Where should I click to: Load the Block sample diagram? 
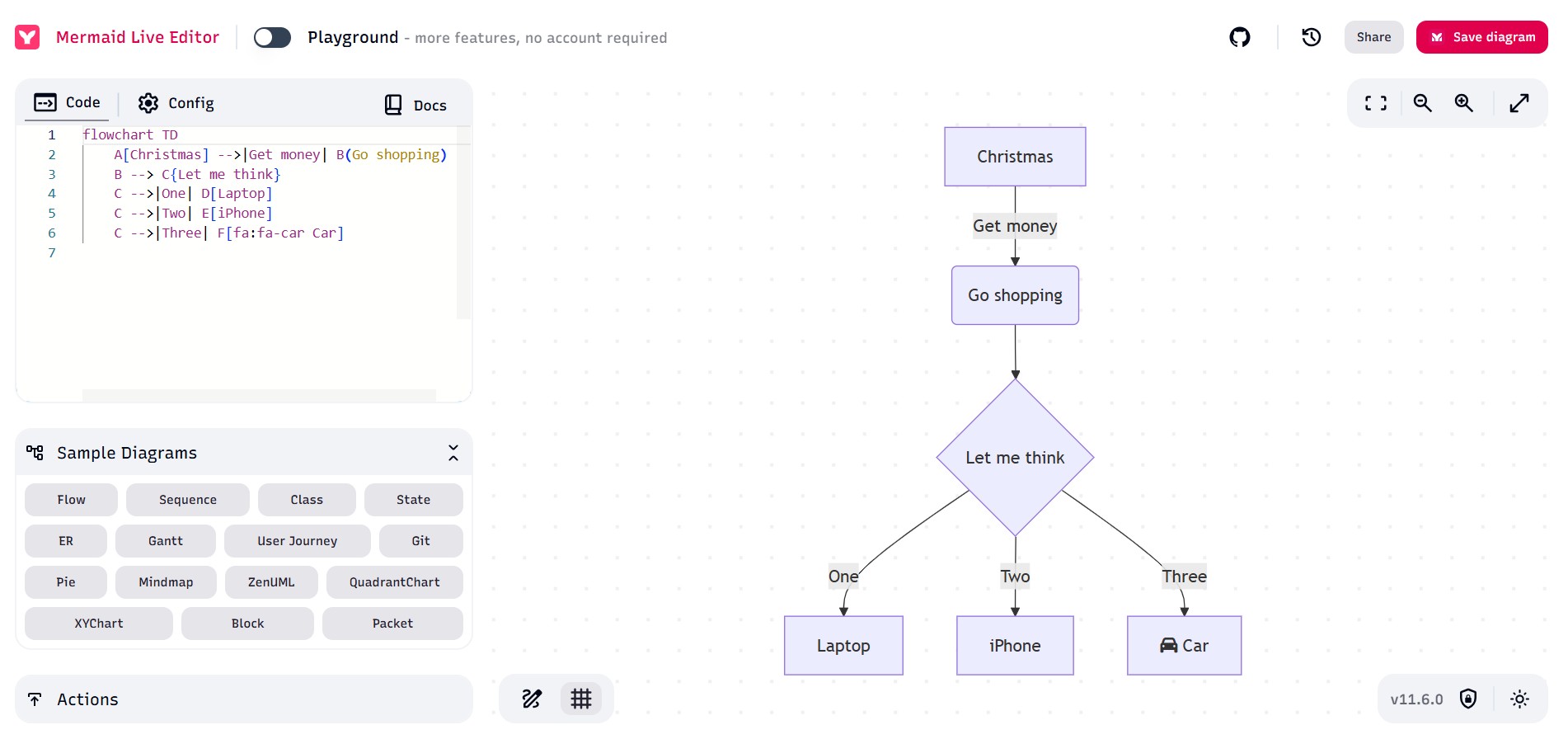[247, 624]
